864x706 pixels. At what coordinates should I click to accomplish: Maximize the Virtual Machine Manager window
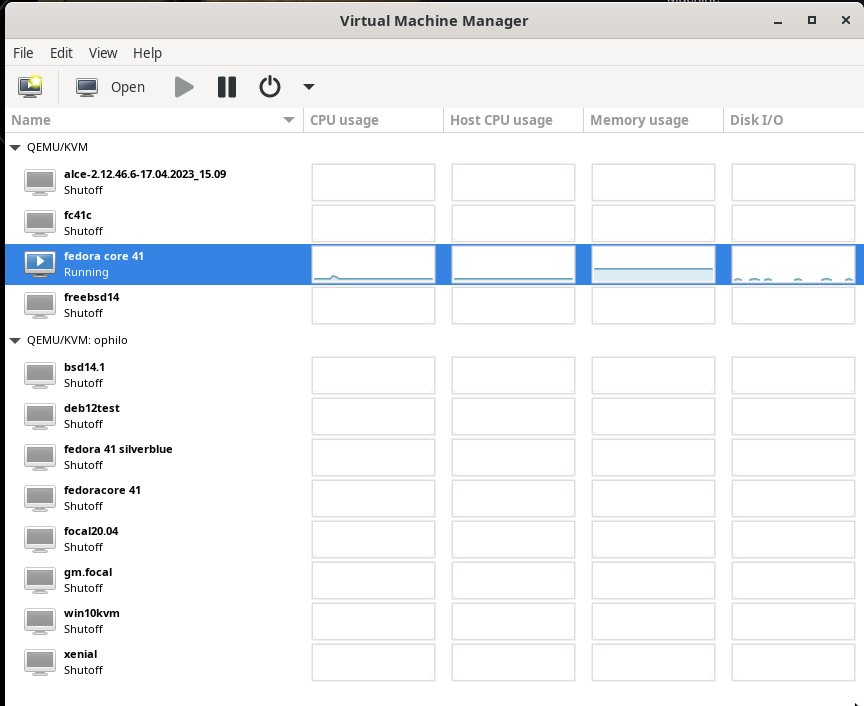point(812,20)
